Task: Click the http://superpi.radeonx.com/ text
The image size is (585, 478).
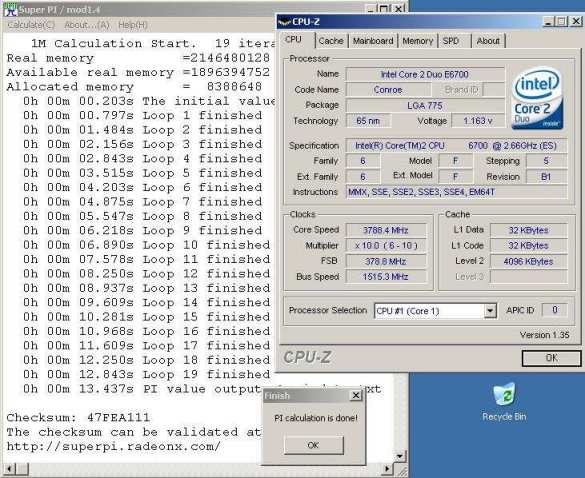Action: pos(113,446)
